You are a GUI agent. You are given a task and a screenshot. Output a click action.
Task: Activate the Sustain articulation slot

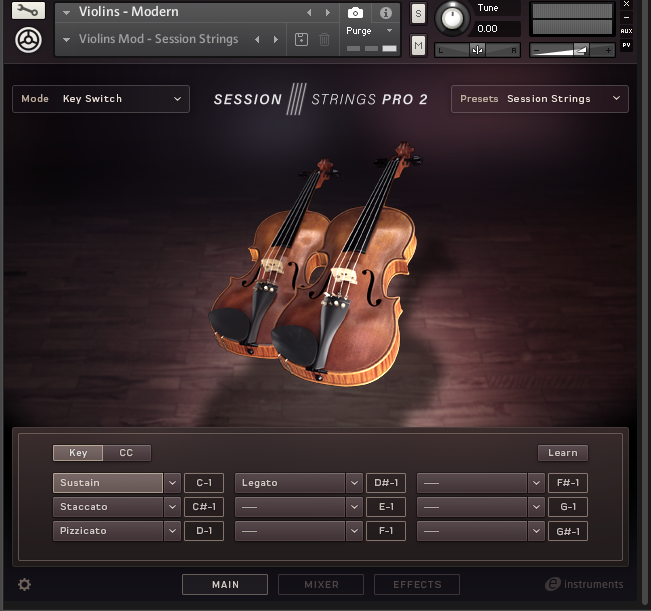click(108, 483)
